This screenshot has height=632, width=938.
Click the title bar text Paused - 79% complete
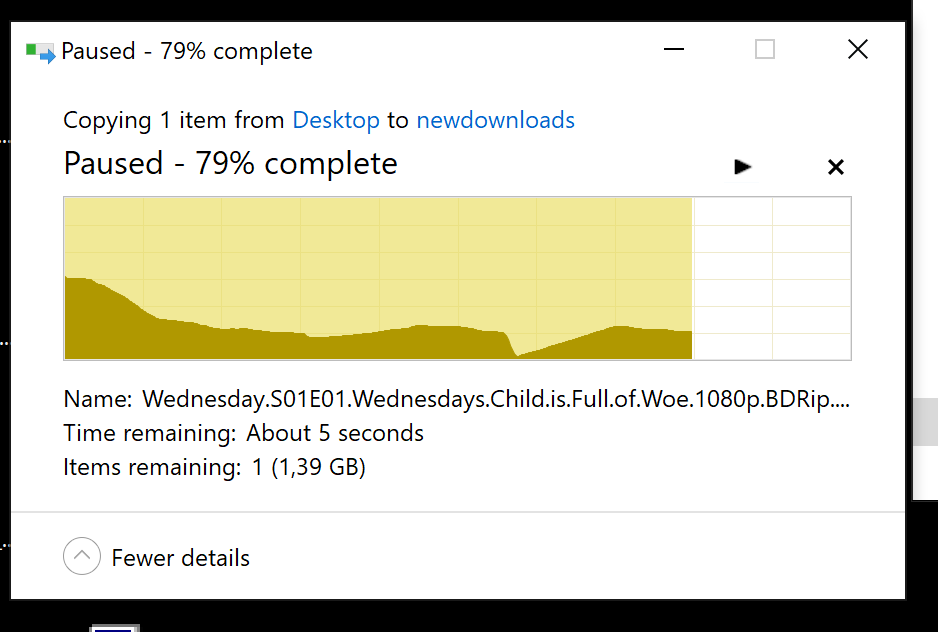[x=187, y=51]
